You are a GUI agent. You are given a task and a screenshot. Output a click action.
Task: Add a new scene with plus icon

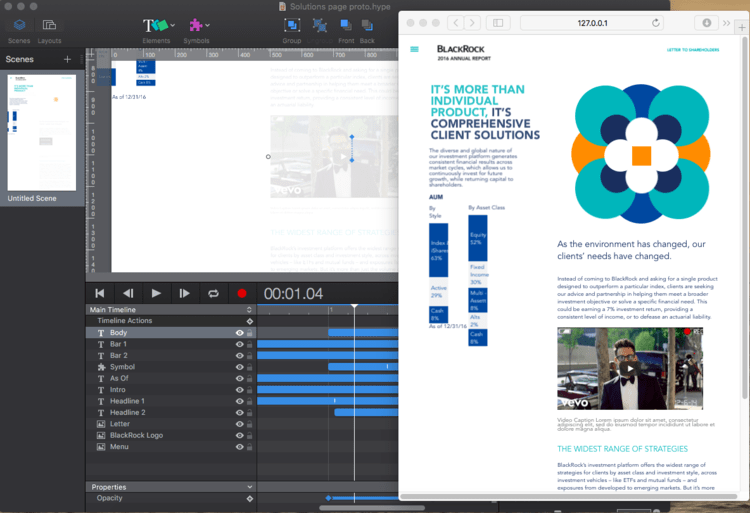67,59
